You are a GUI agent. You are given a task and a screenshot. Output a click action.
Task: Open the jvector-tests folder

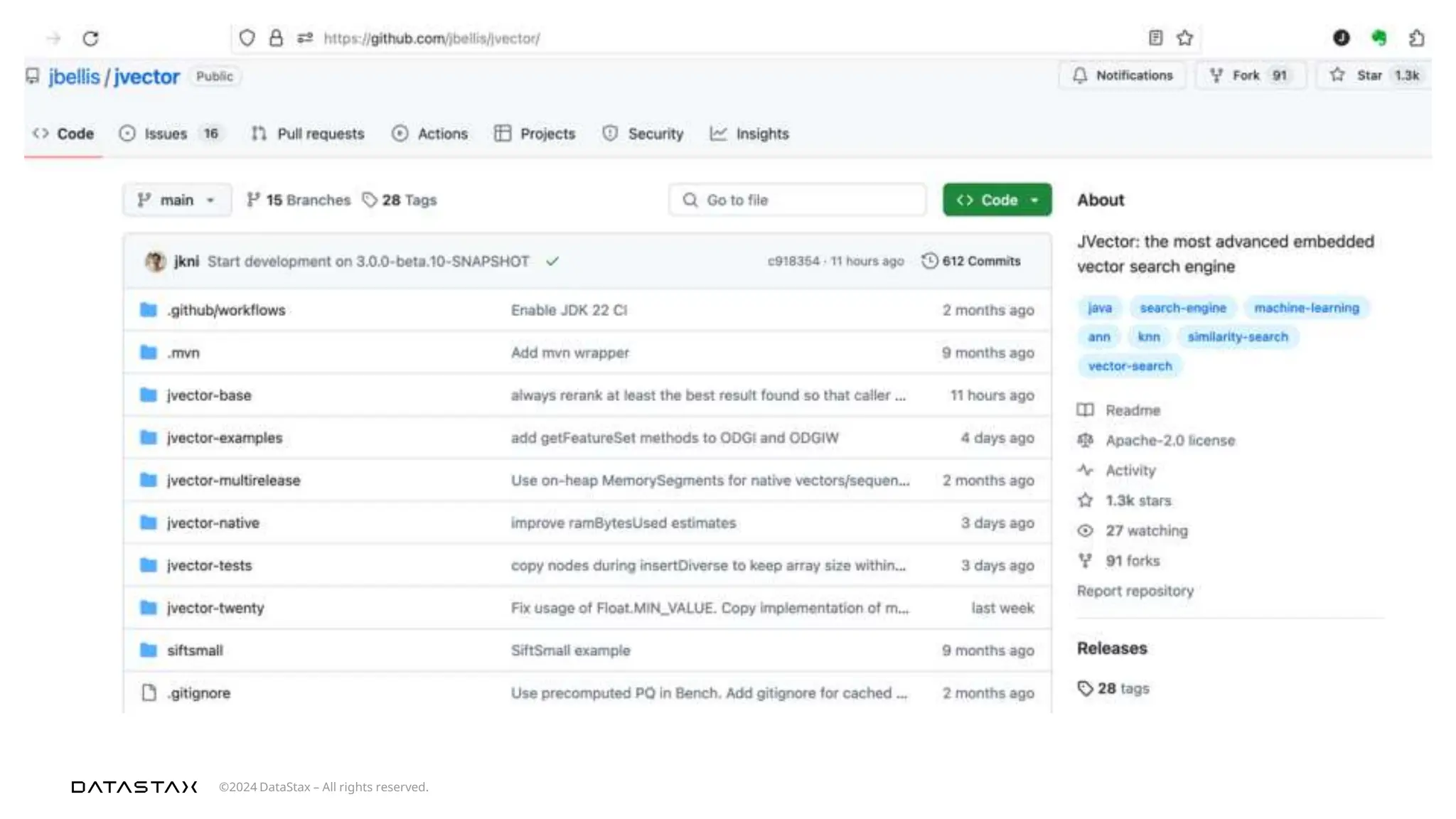click(x=209, y=565)
